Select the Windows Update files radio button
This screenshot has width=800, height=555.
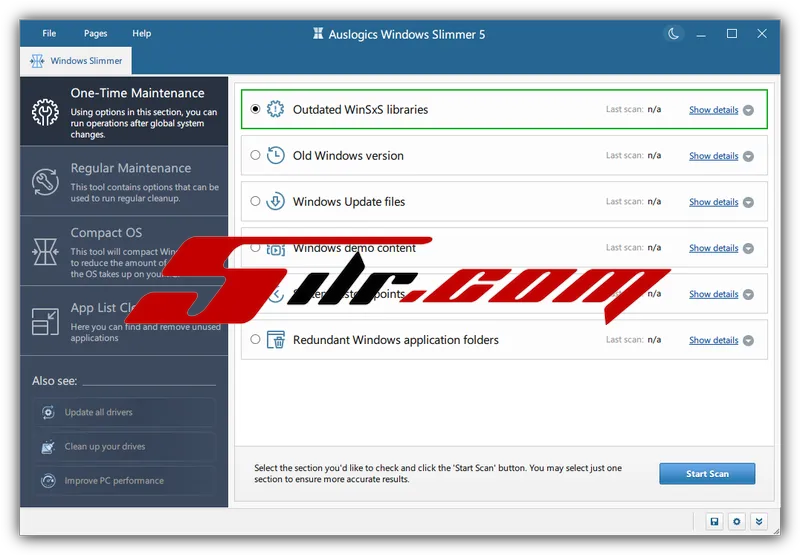pos(255,201)
